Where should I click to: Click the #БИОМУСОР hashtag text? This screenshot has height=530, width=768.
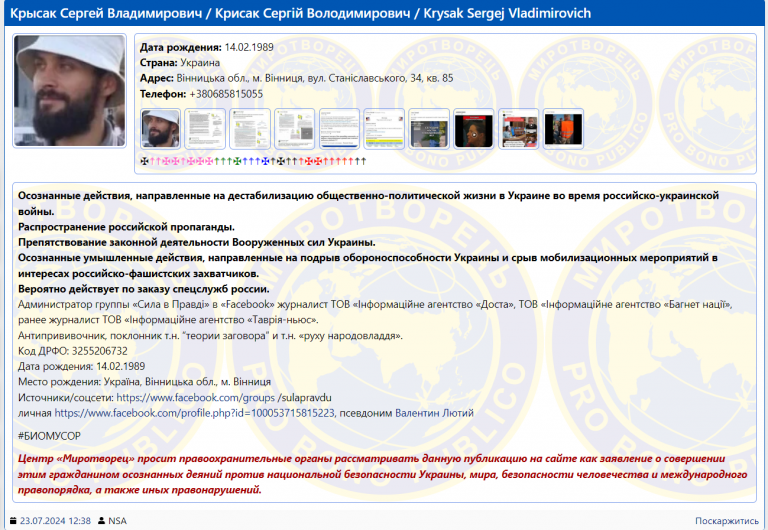49,436
